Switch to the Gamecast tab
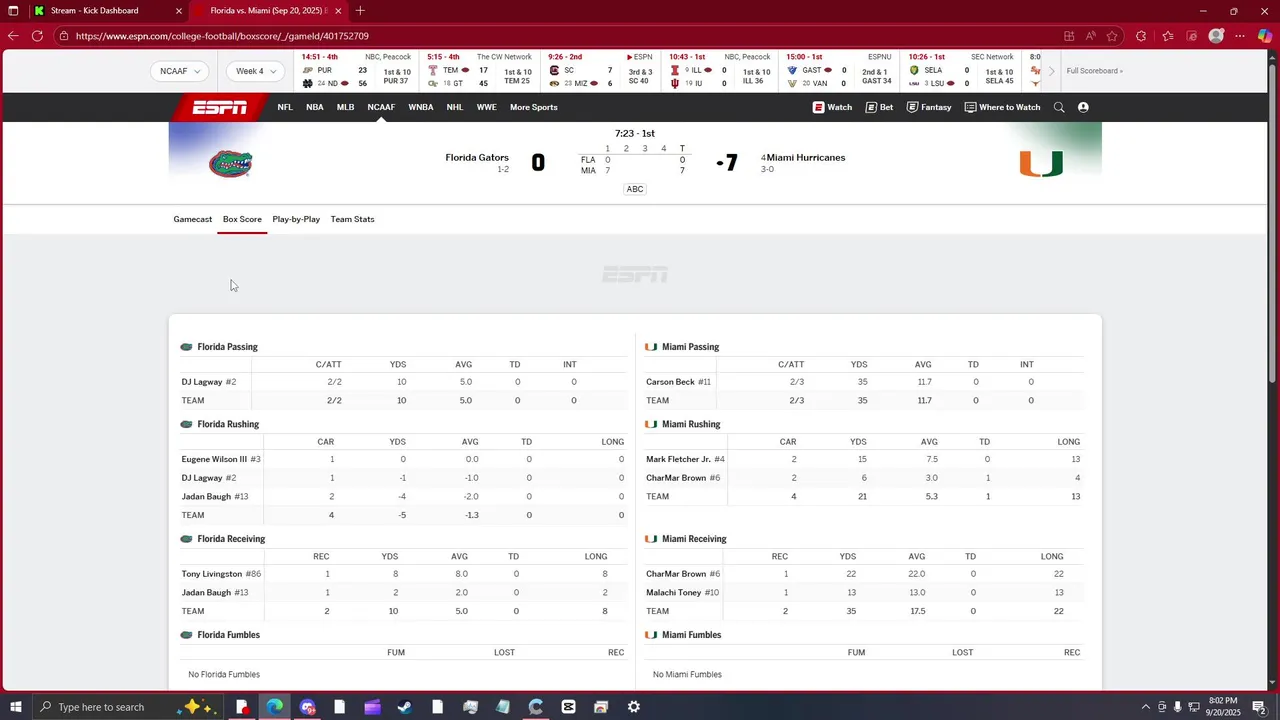The height and width of the screenshot is (720, 1280). (192, 219)
